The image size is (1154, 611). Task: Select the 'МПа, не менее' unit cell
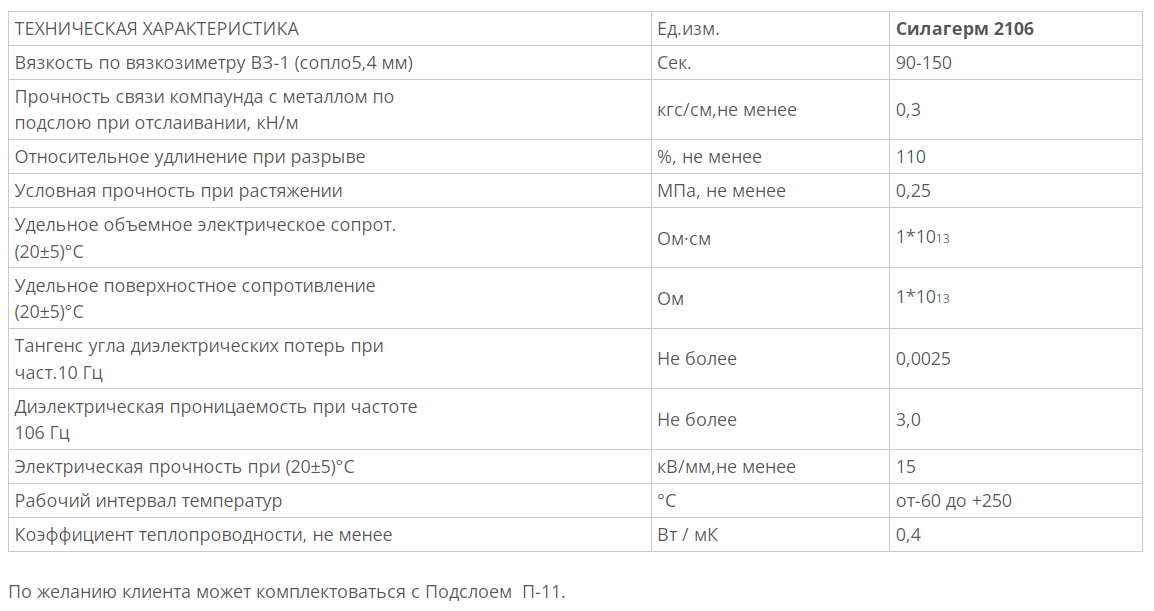[x=770, y=191]
